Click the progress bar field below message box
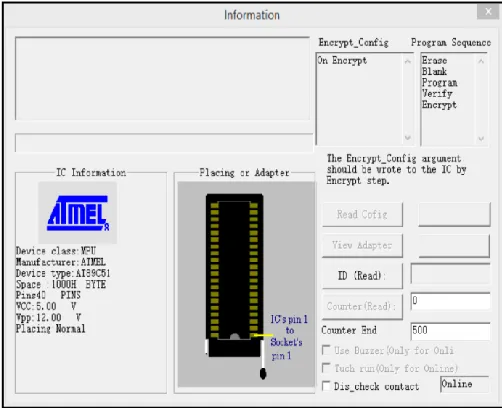 (x=164, y=143)
